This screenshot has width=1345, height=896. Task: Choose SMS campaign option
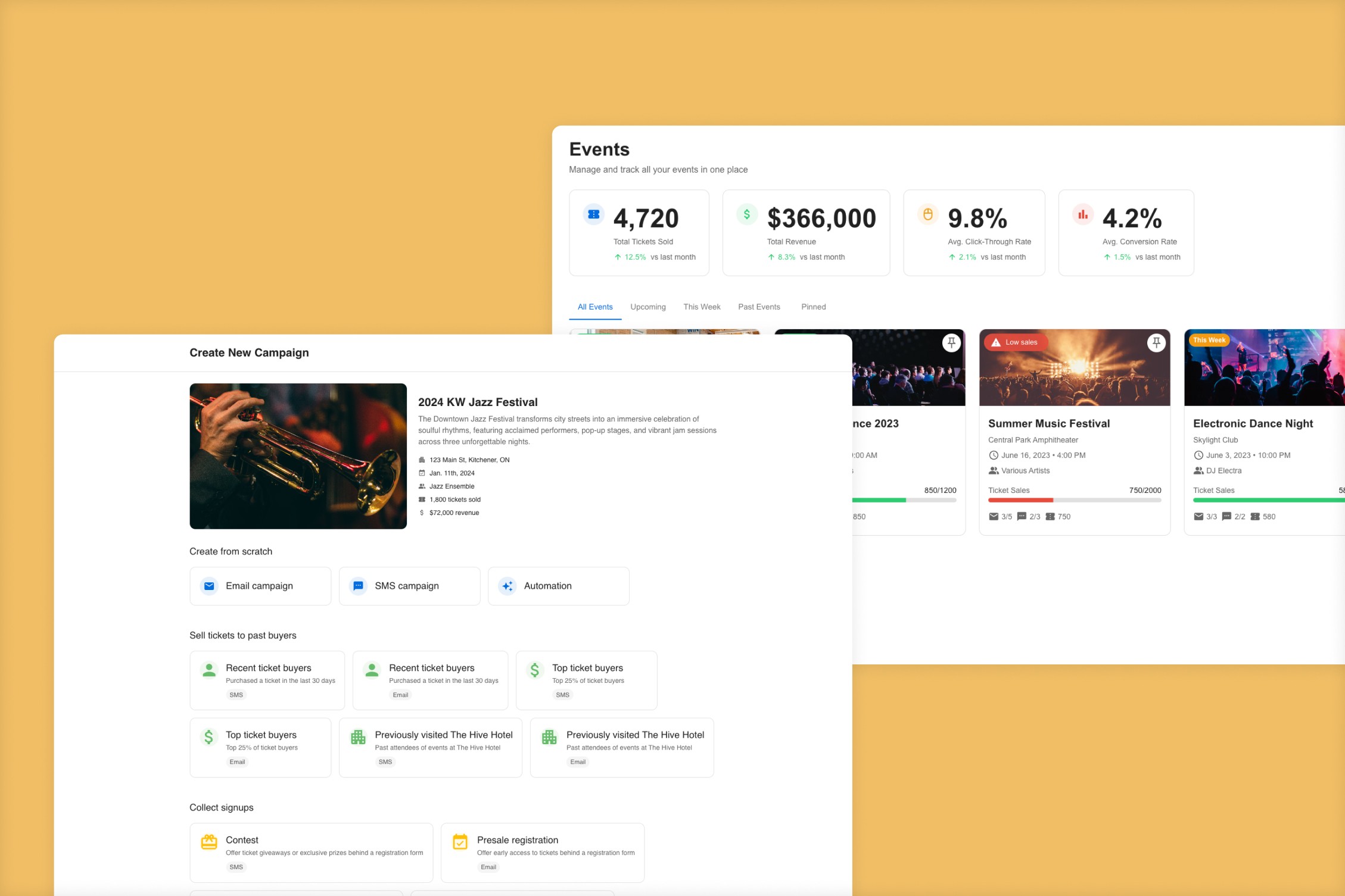click(x=409, y=586)
